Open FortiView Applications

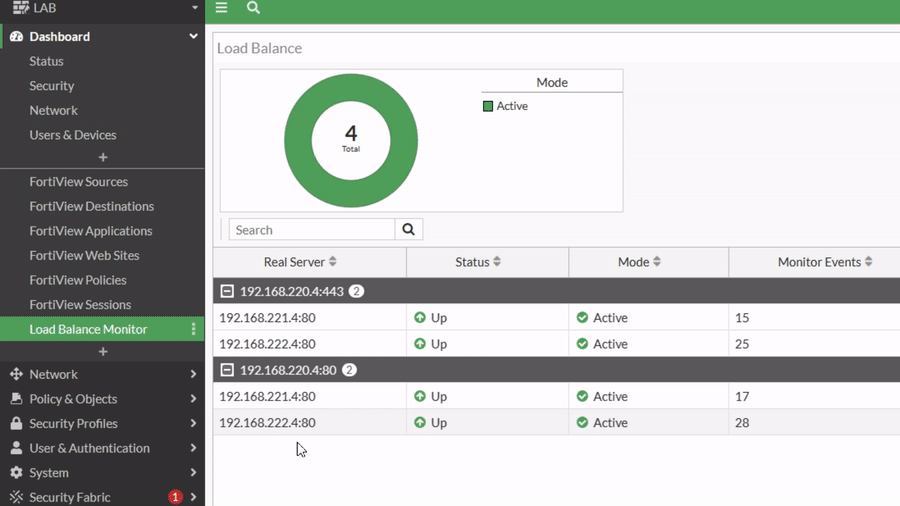[91, 231]
